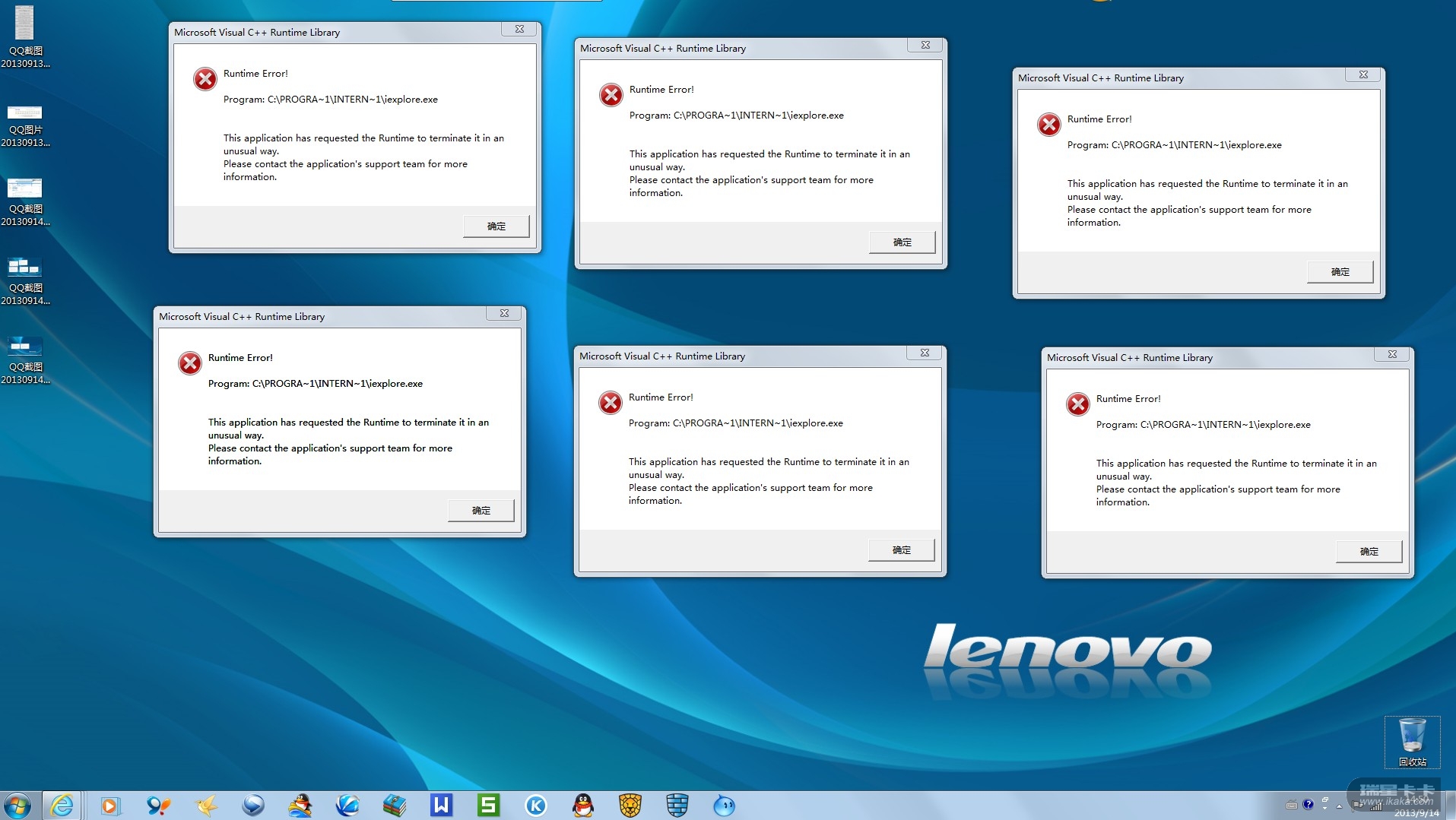Launch the orange play-button media player icon

tap(110, 806)
